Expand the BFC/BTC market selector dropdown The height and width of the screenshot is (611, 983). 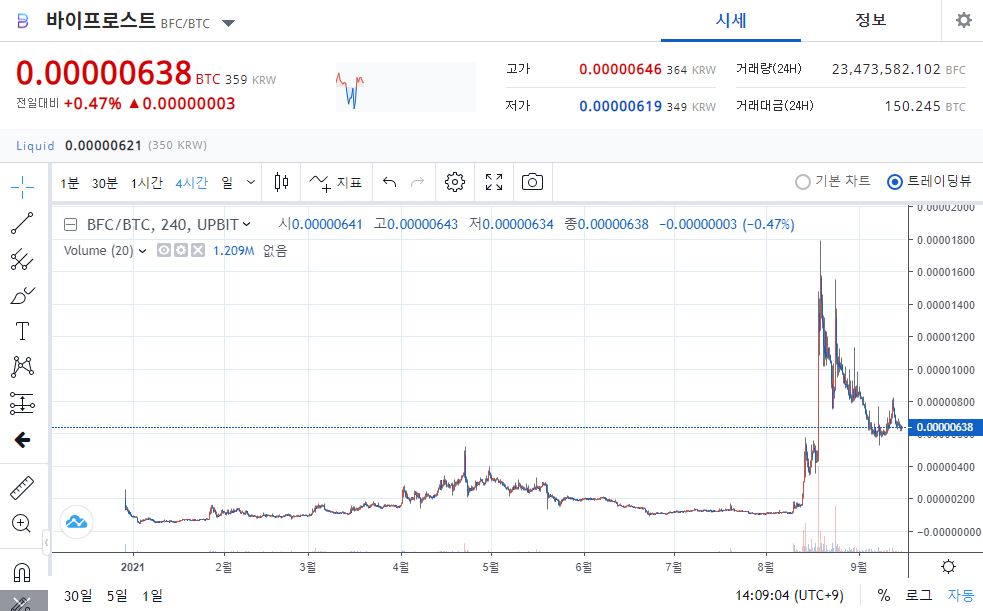[x=229, y=24]
